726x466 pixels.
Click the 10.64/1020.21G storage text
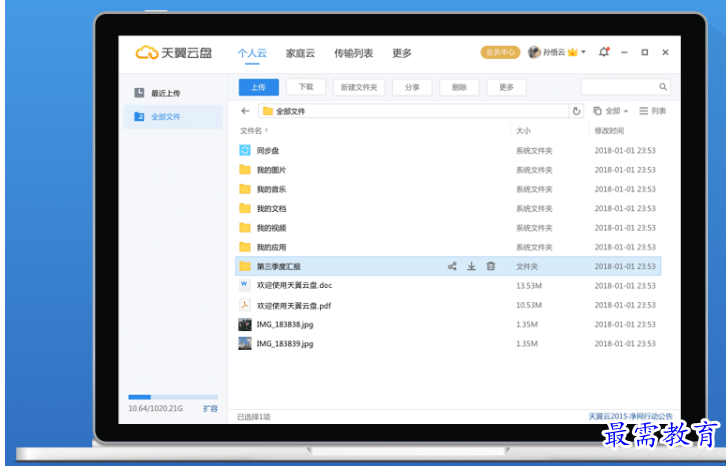(156, 408)
